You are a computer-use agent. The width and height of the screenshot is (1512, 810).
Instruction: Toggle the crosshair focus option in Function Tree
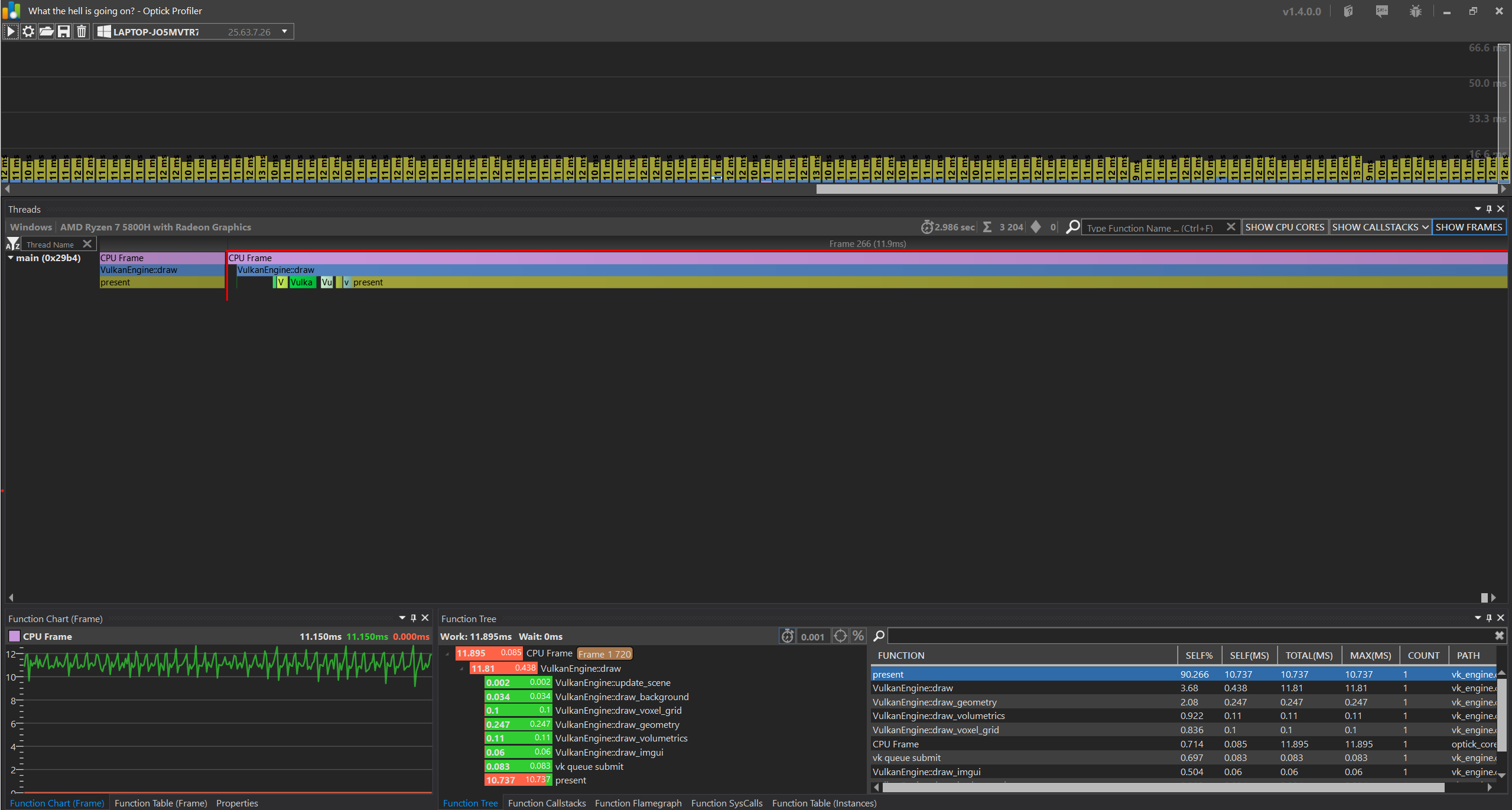click(840, 636)
